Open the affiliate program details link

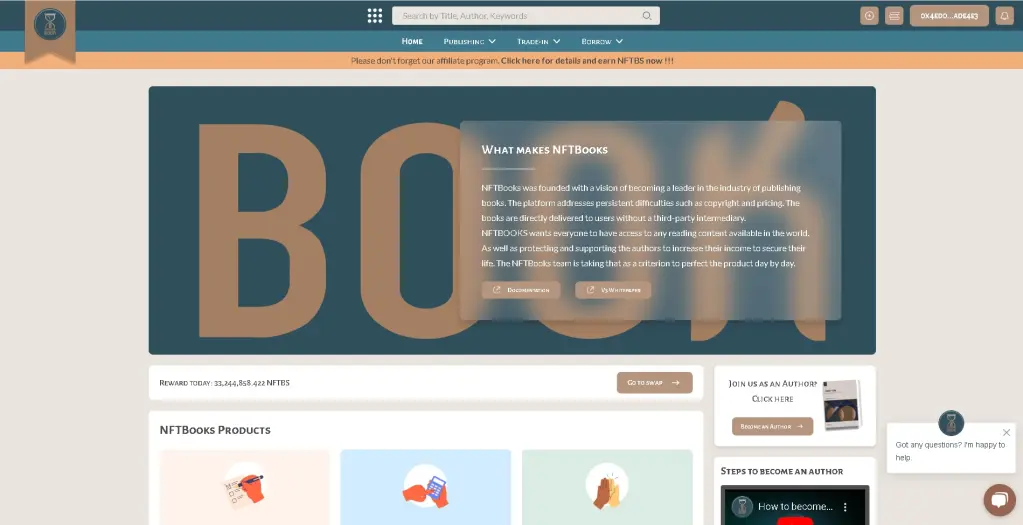(x=587, y=61)
